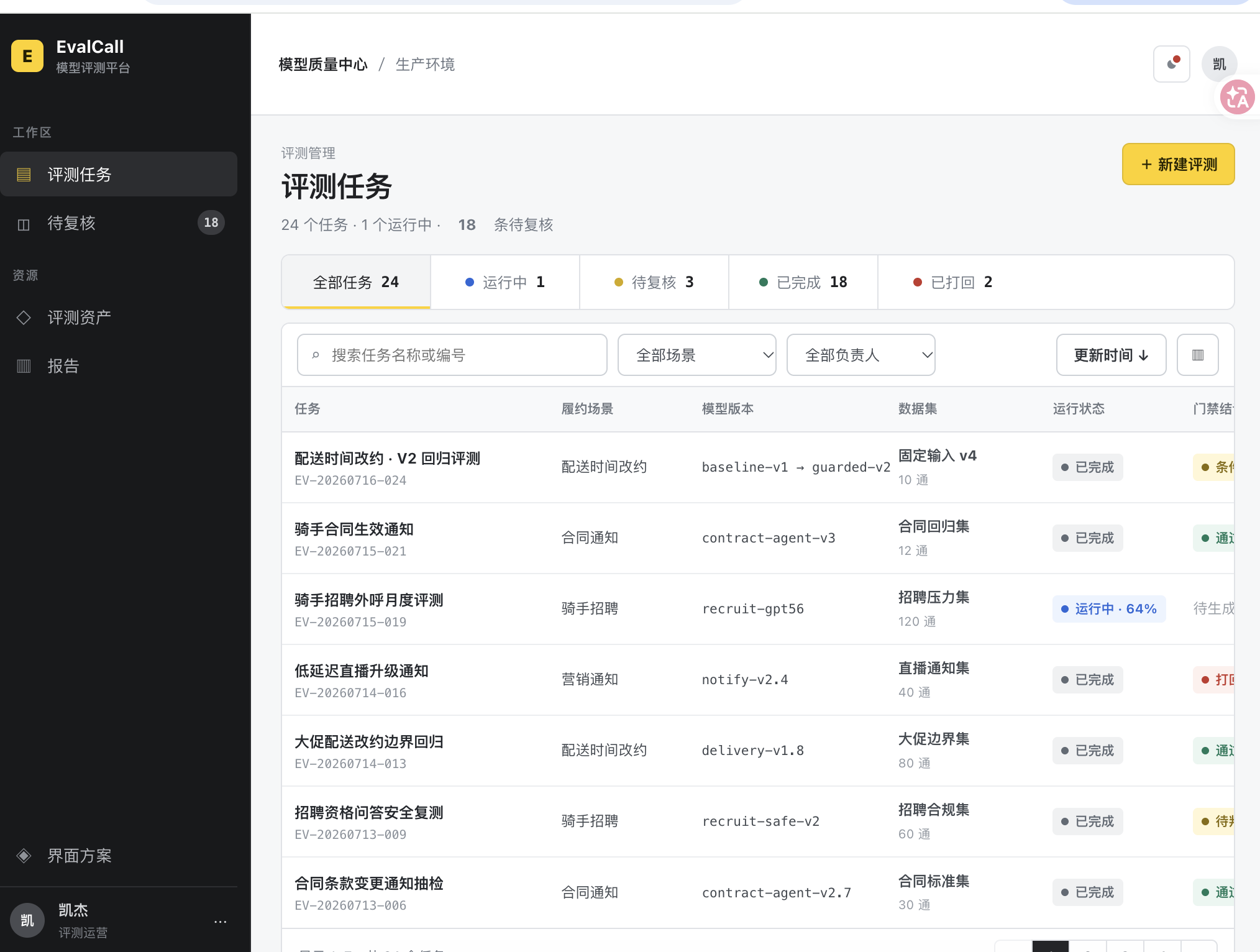
Task: Open 评测资产 in the sidebar
Action: click(119, 318)
